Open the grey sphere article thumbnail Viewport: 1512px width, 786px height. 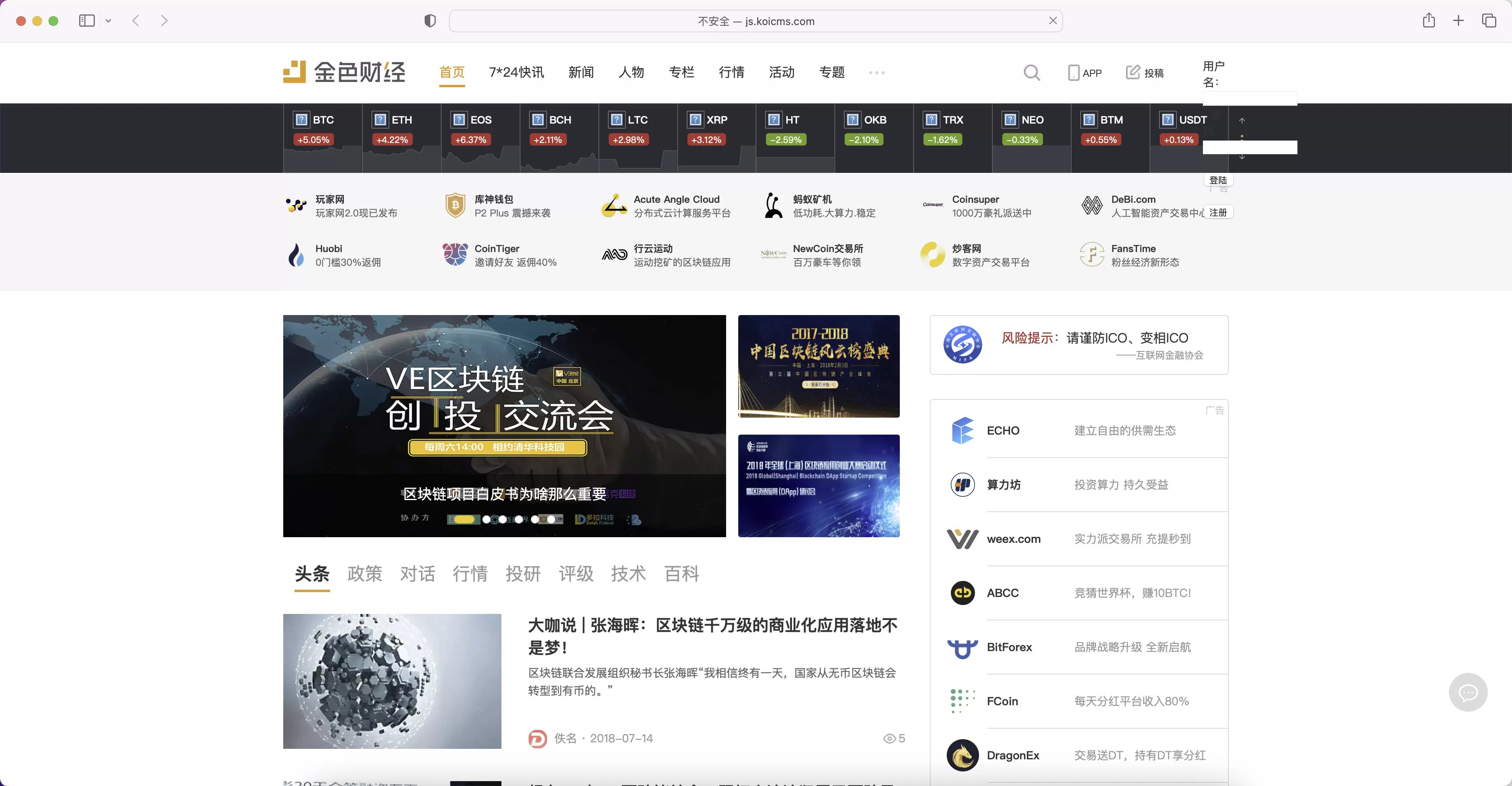392,681
